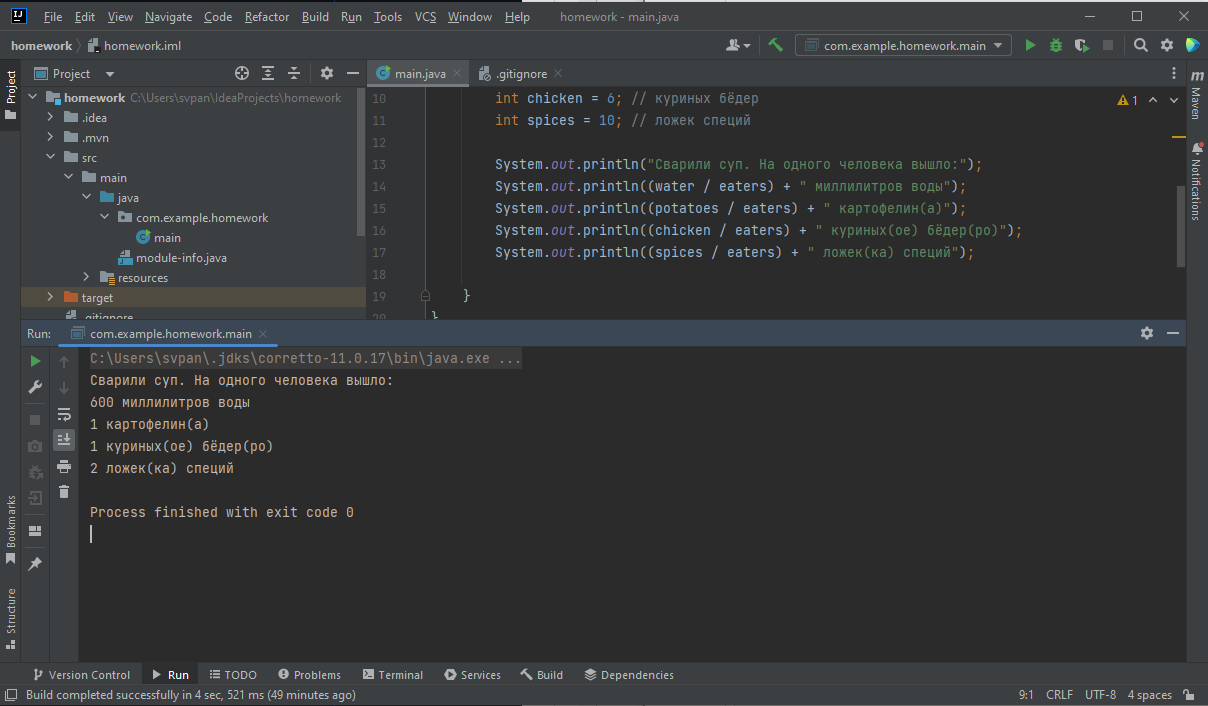
Task: Toggle Scroll to End in console output
Action: pyautogui.click(x=63, y=439)
